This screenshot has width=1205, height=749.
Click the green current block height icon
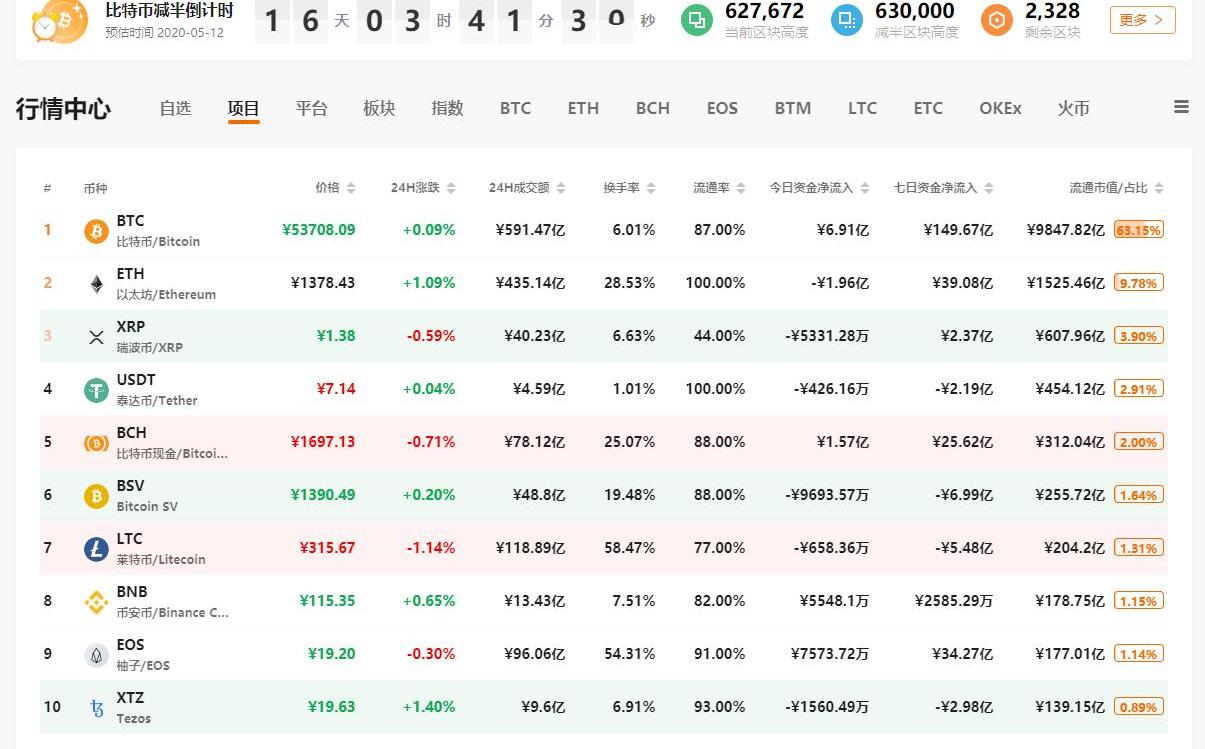pyautogui.click(x=697, y=20)
